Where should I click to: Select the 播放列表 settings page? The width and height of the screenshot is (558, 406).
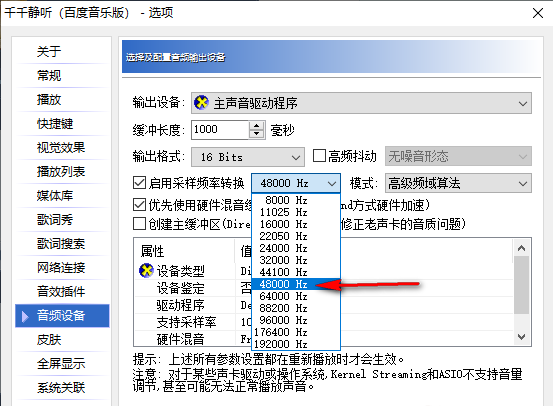click(61, 172)
